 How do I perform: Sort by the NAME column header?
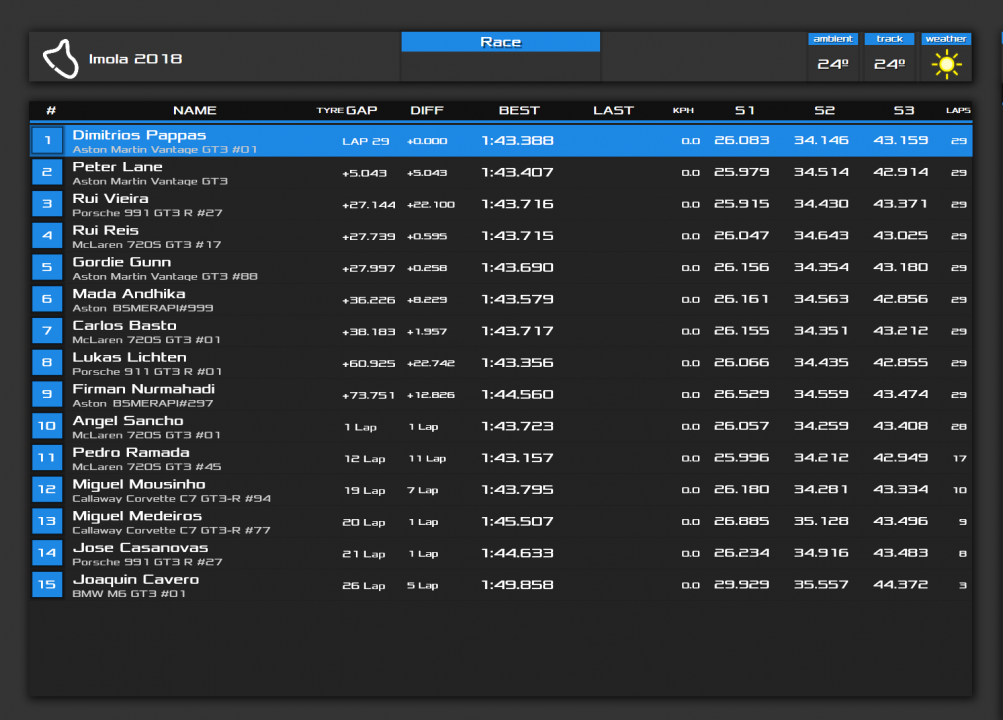click(194, 110)
